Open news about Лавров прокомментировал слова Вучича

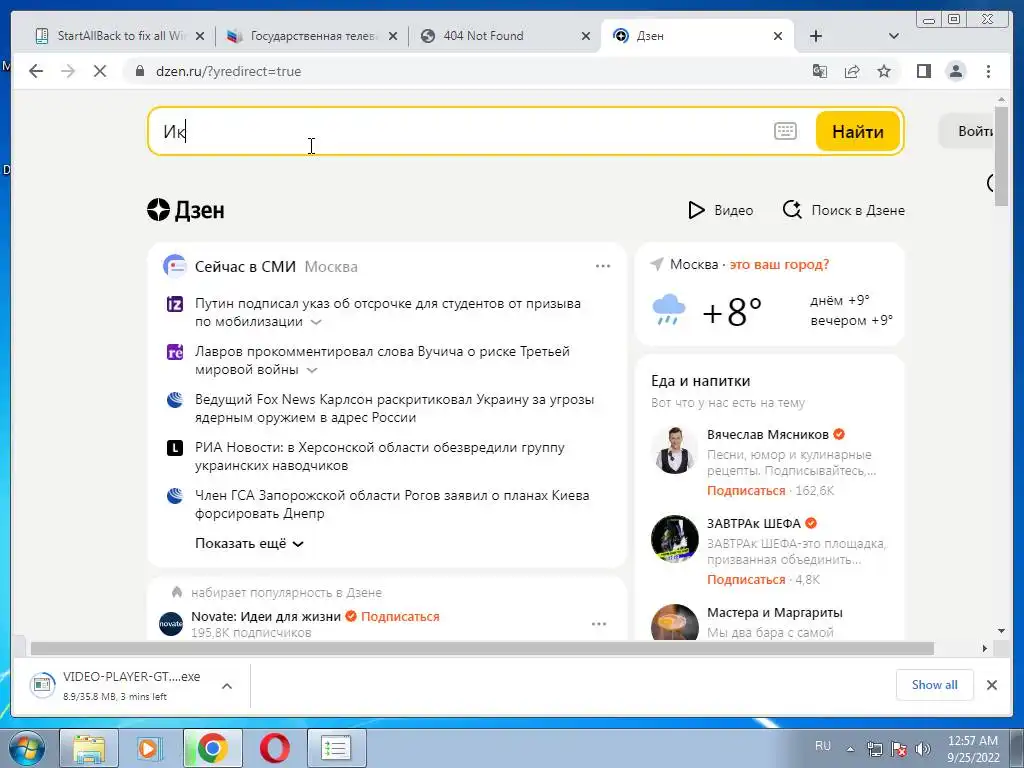pos(382,360)
